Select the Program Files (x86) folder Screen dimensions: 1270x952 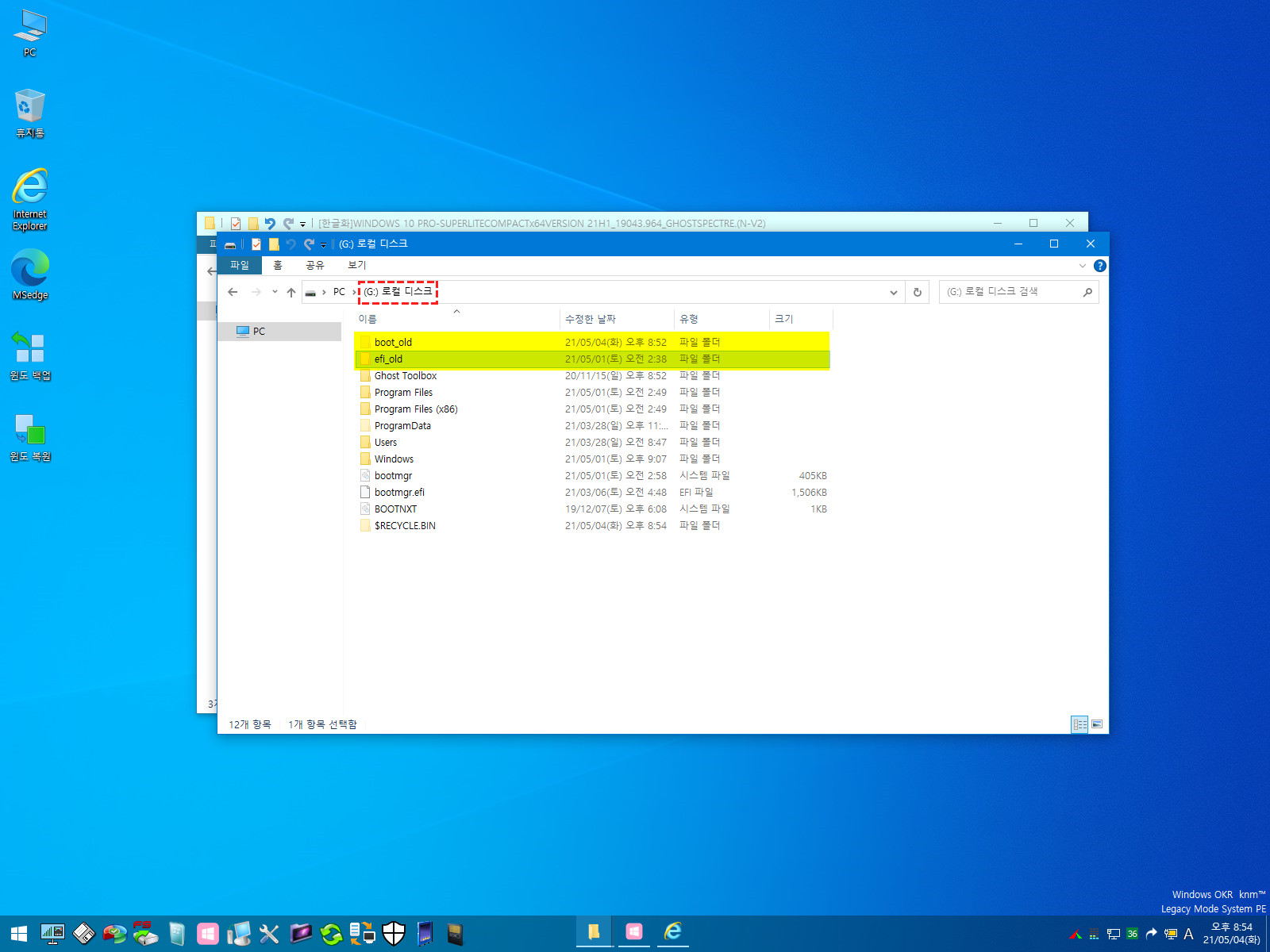click(x=592, y=409)
